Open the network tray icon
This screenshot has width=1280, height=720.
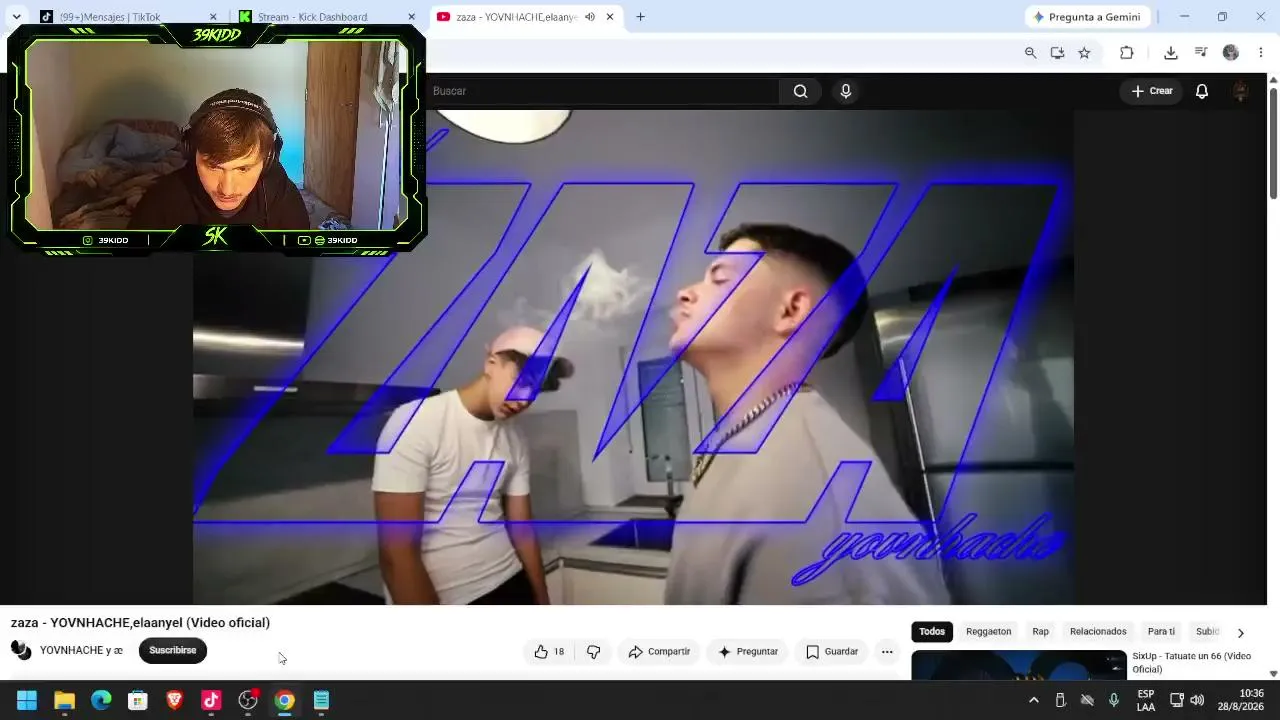coord(1177,700)
